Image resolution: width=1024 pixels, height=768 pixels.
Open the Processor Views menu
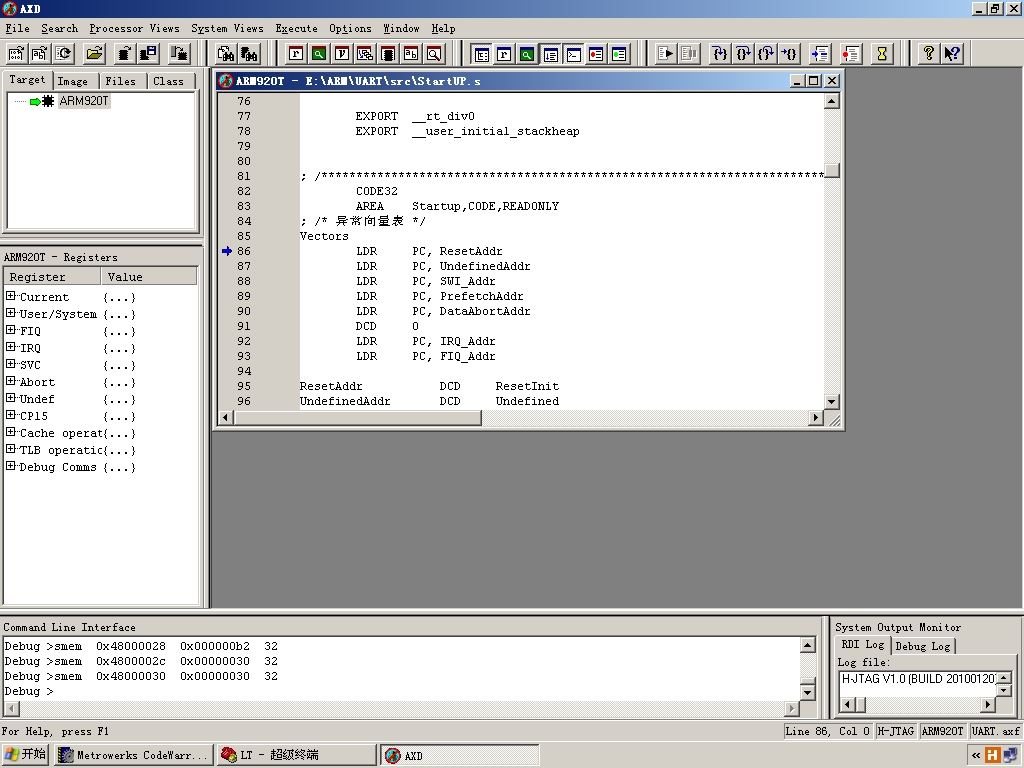click(x=134, y=28)
